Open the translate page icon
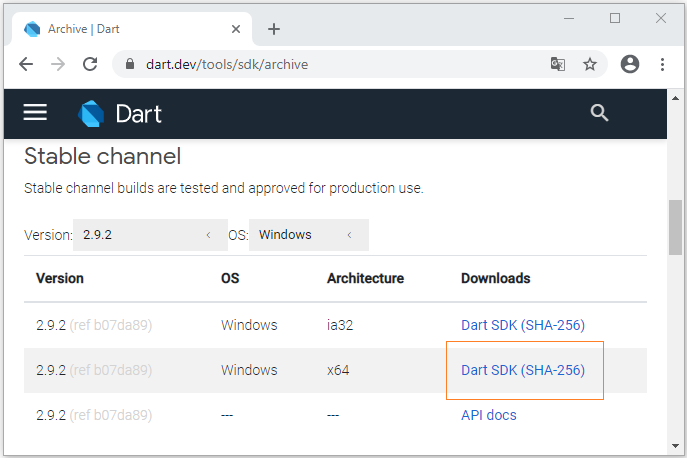 pos(558,64)
